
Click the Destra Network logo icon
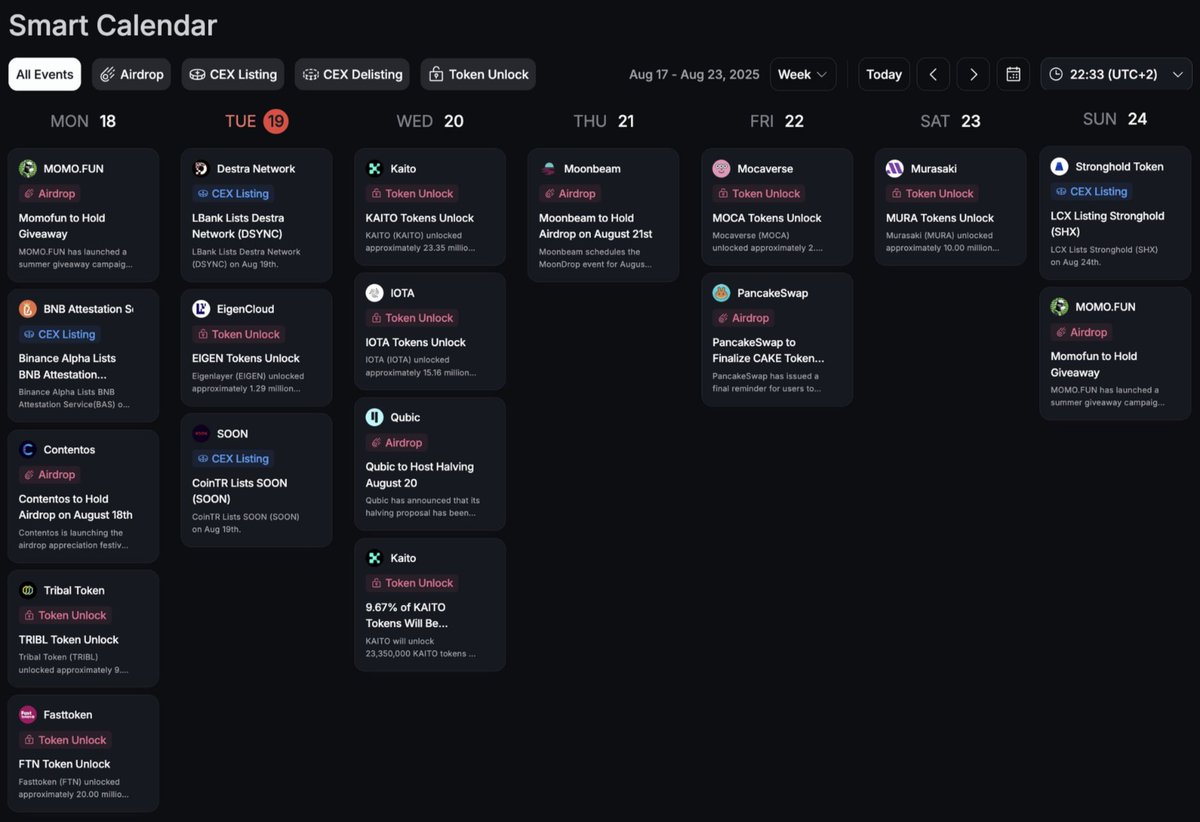pyautogui.click(x=201, y=168)
